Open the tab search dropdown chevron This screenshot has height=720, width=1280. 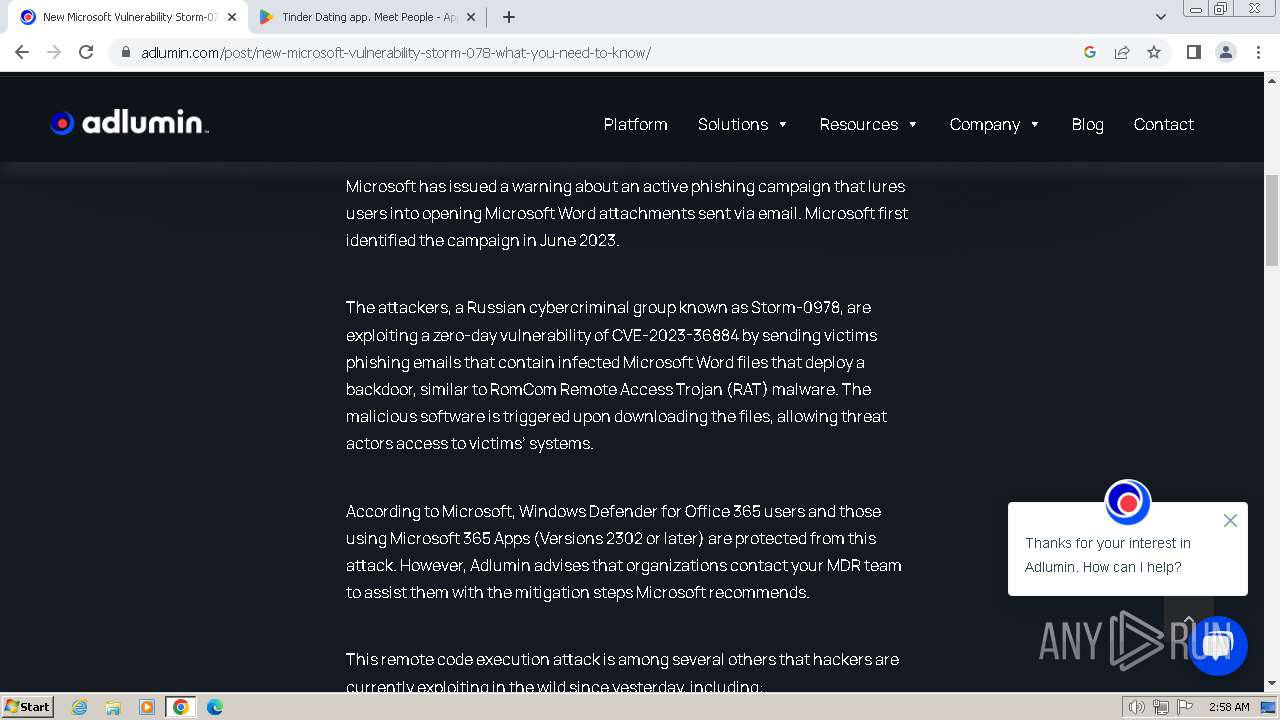point(1160,17)
